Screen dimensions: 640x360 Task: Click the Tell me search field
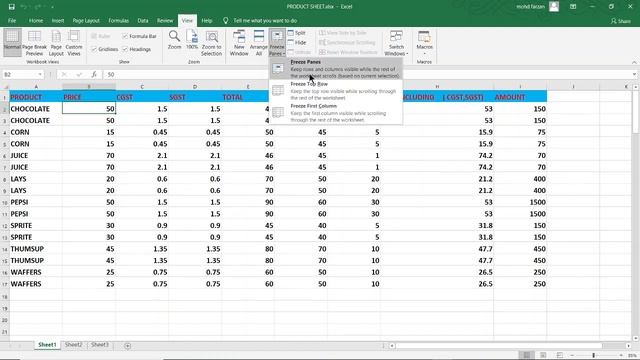click(265, 20)
